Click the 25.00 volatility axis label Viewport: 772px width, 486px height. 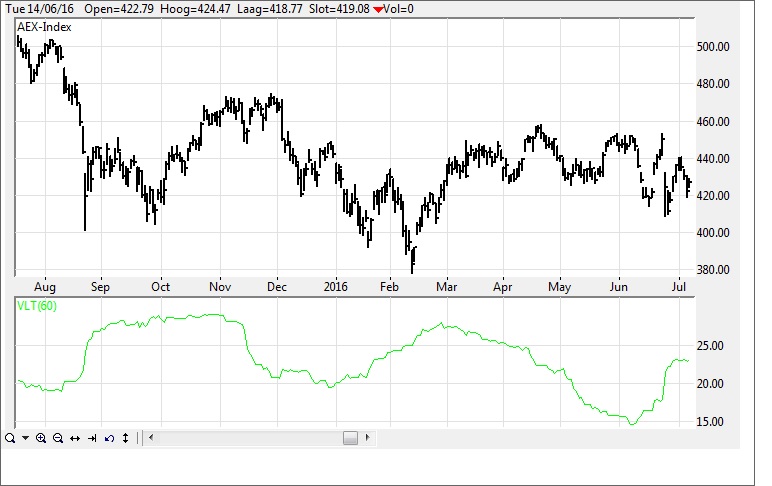[x=711, y=346]
